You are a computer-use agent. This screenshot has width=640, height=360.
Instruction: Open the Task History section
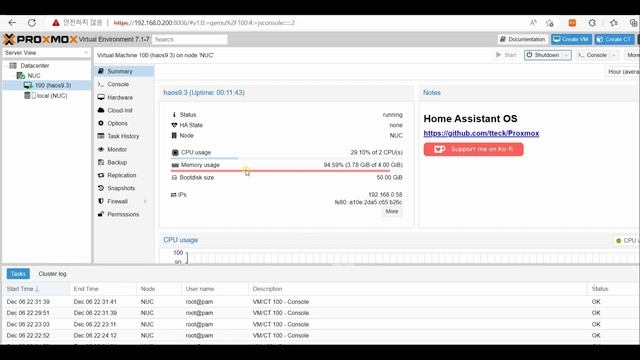coord(124,136)
